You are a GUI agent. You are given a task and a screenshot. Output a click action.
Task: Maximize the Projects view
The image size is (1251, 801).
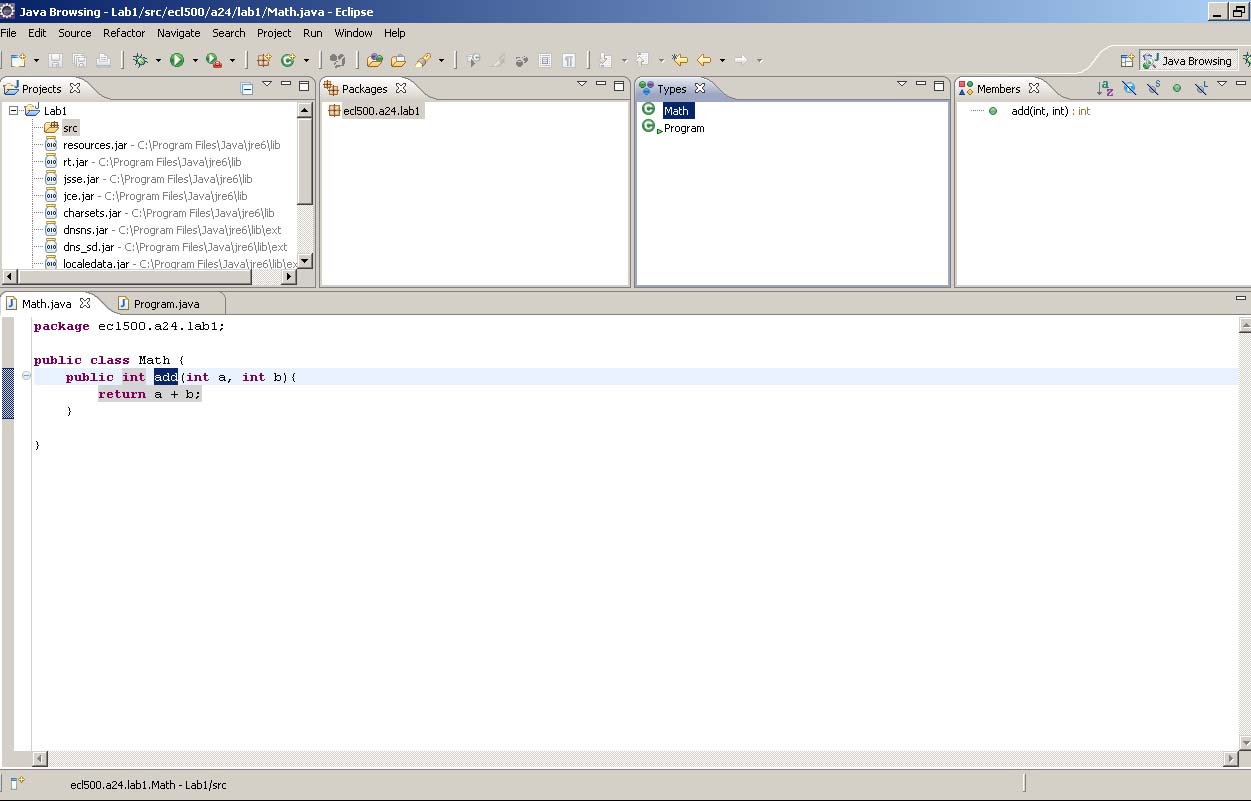click(x=305, y=85)
